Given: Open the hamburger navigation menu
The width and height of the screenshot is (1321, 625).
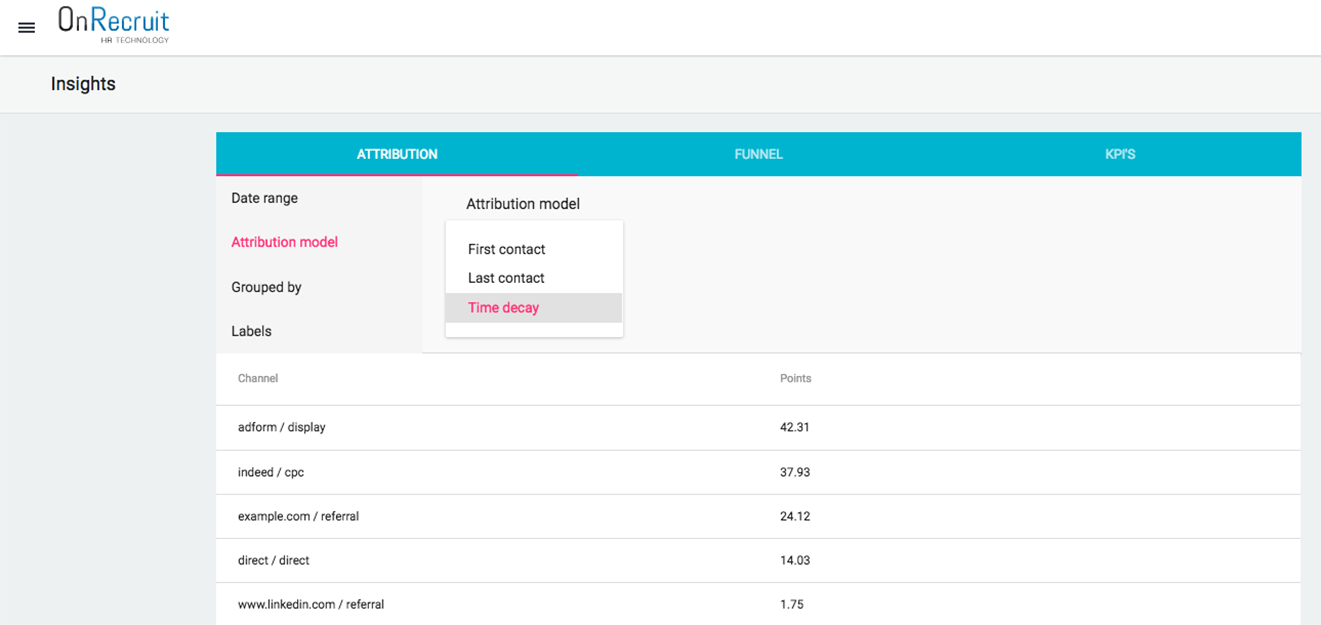Looking at the screenshot, I should click(x=26, y=27).
